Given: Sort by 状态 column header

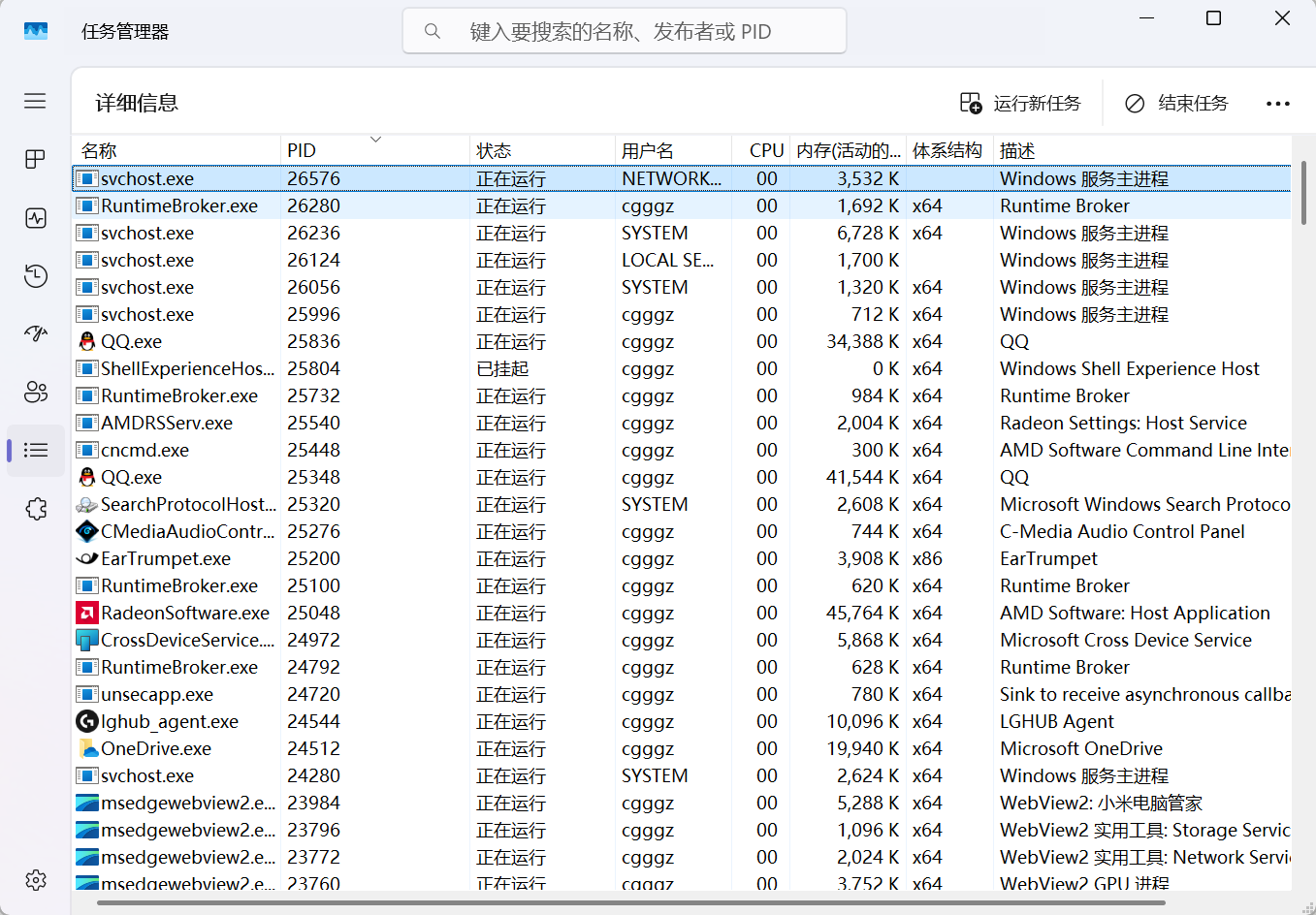Looking at the screenshot, I should [x=542, y=150].
